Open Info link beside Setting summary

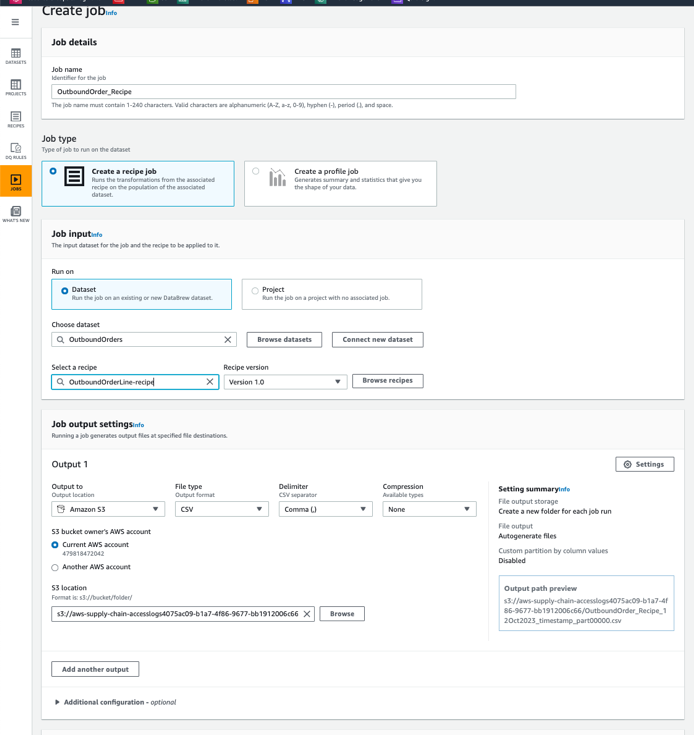click(x=564, y=489)
